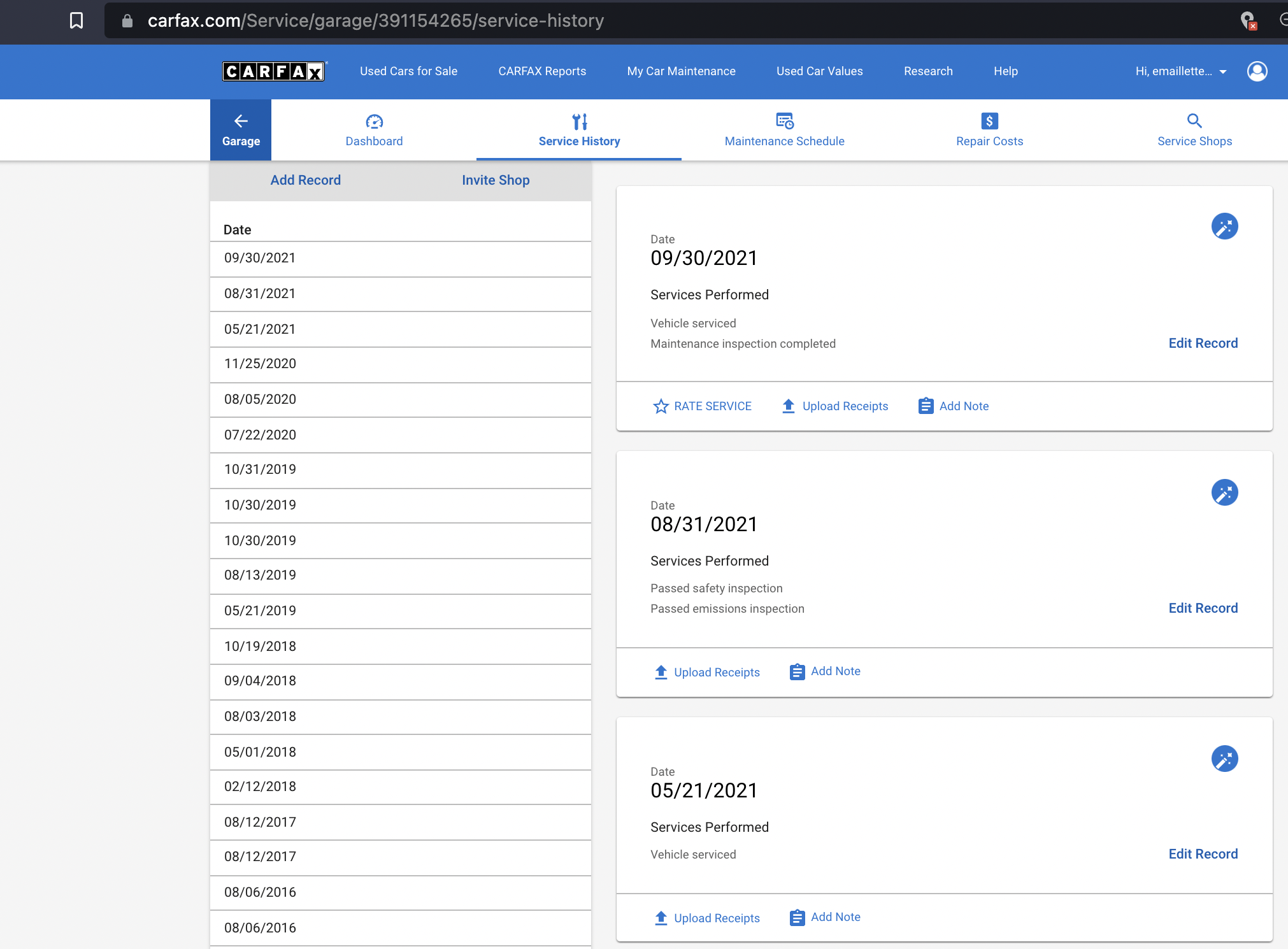Screen dimensions: 1288x949
Task: Click the magic wand icon on 05/21/2021 card
Action: coord(1224,759)
